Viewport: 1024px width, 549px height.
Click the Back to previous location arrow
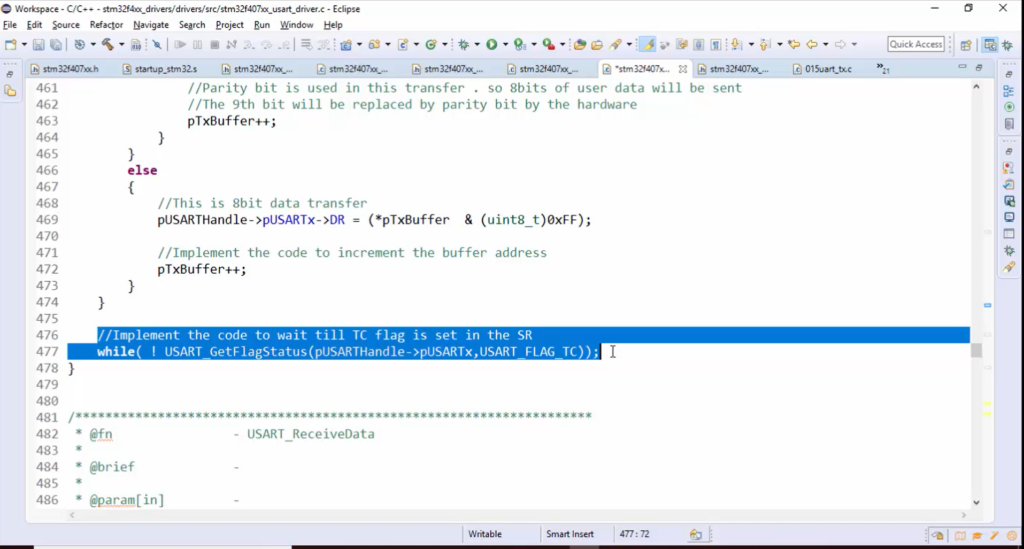pyautogui.click(x=812, y=45)
